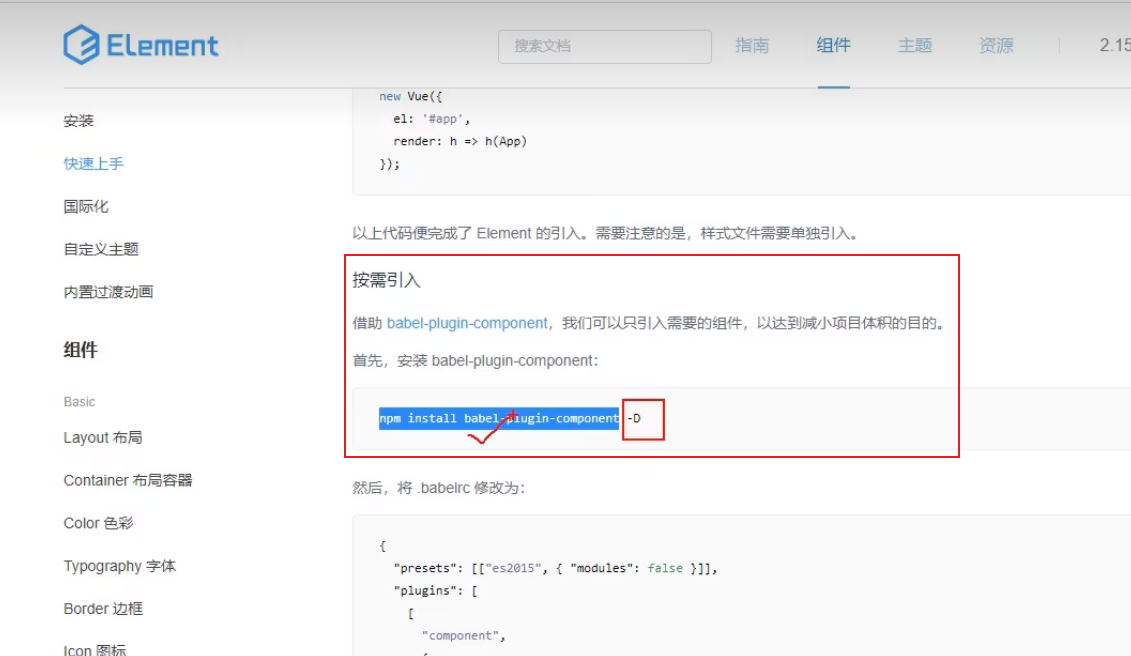Click the "presets" line in .babelrc code

(555, 568)
